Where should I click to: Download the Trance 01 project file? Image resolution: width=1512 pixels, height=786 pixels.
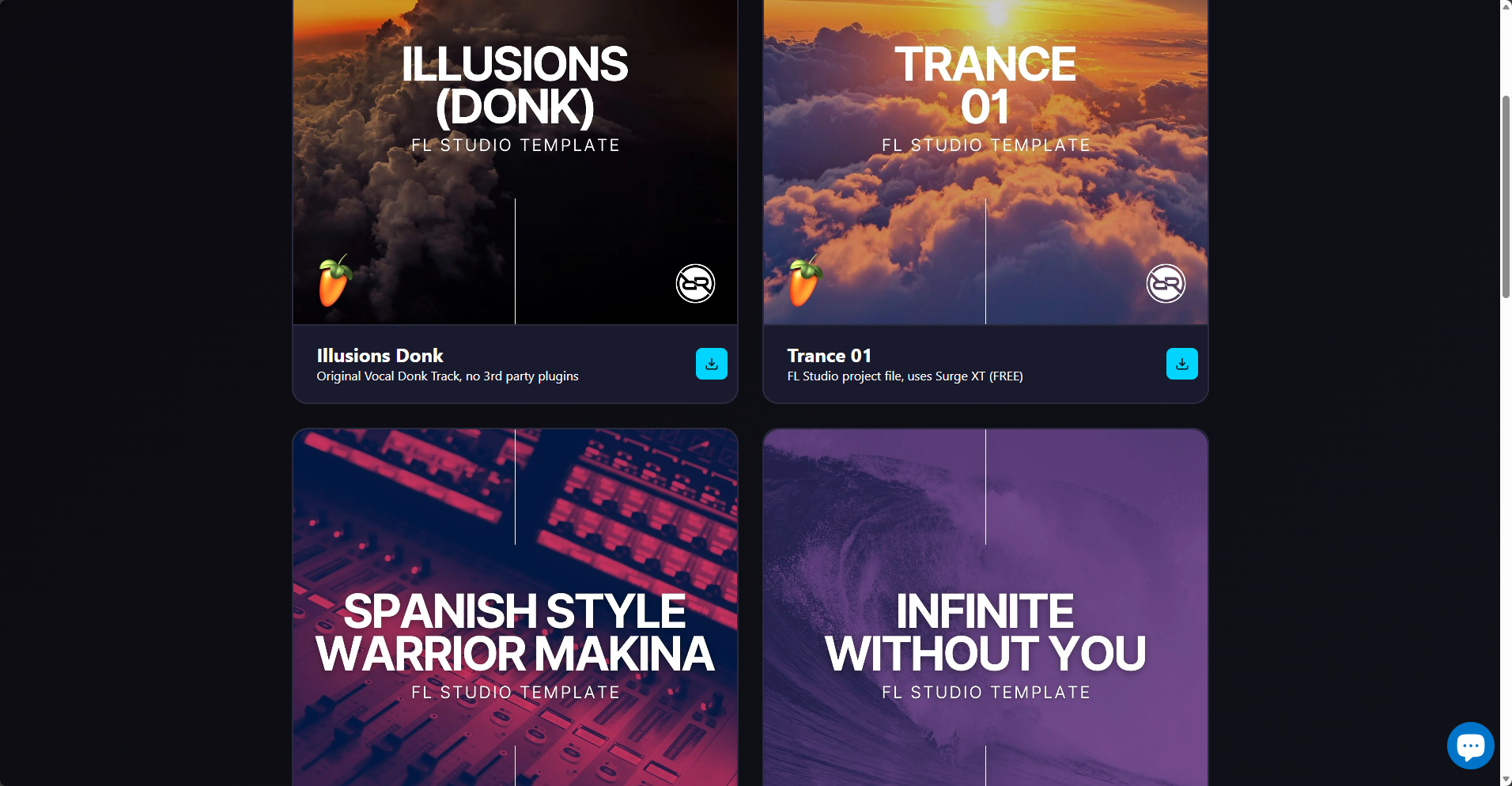click(x=1181, y=364)
